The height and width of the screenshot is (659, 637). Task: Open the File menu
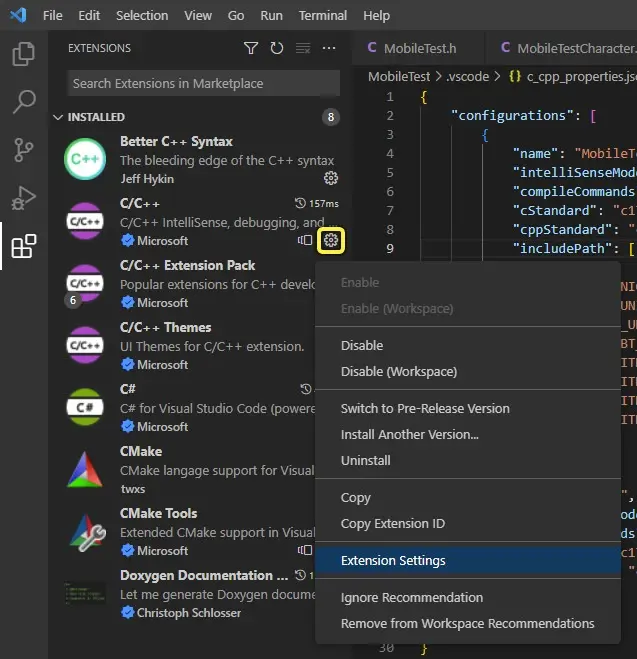pos(53,16)
